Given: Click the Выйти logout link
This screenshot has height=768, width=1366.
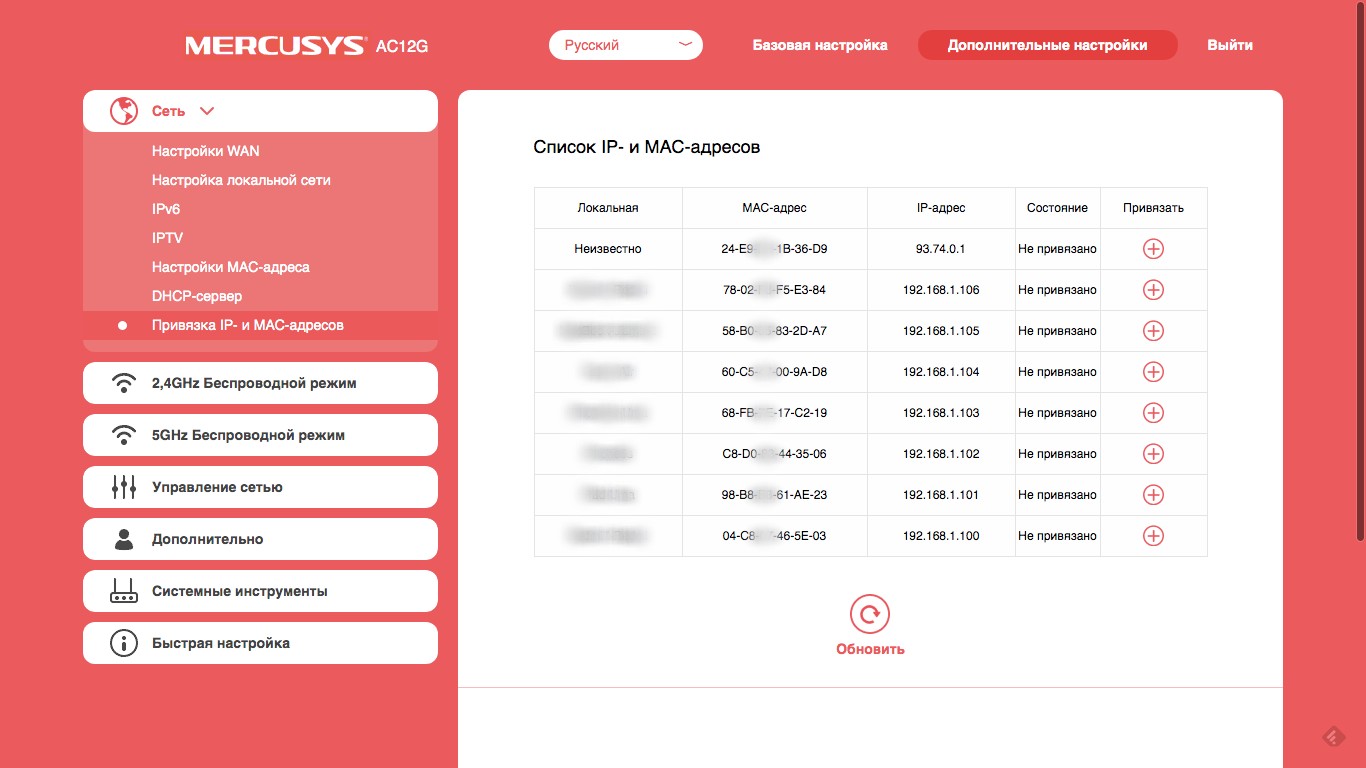Looking at the screenshot, I should pos(1229,45).
